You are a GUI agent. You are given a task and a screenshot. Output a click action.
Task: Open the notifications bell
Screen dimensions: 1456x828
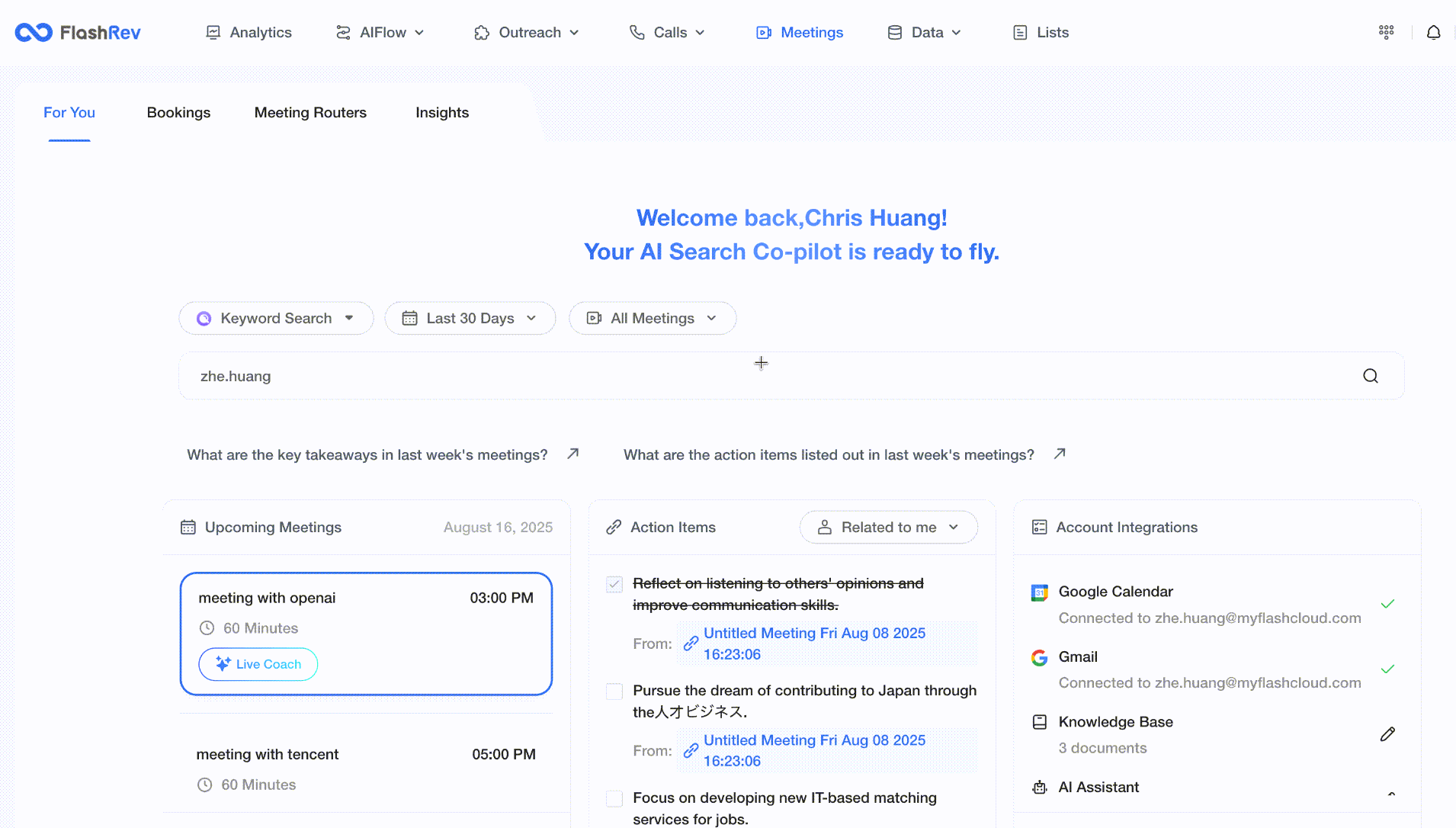1433,32
